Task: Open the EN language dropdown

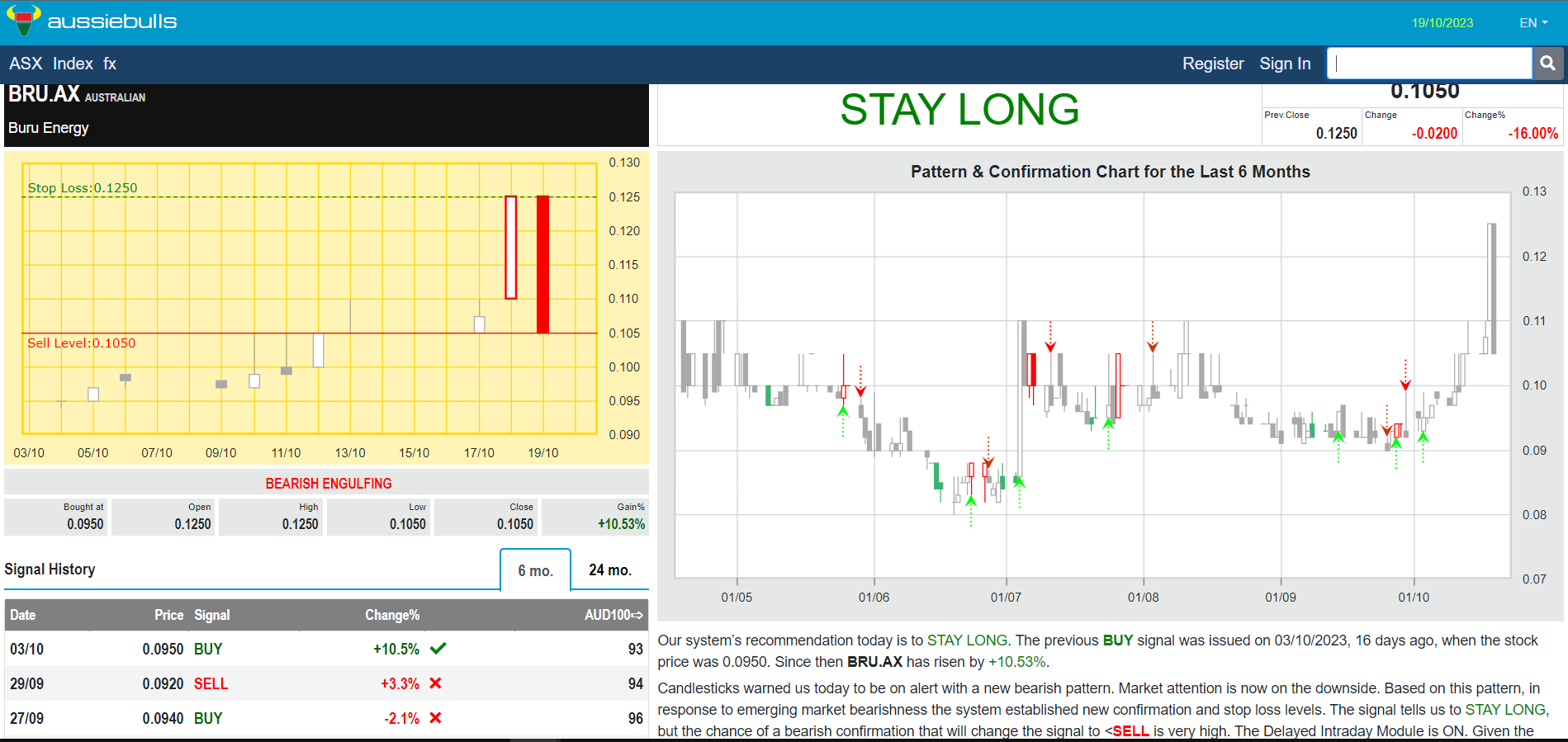Action: coord(1533,22)
